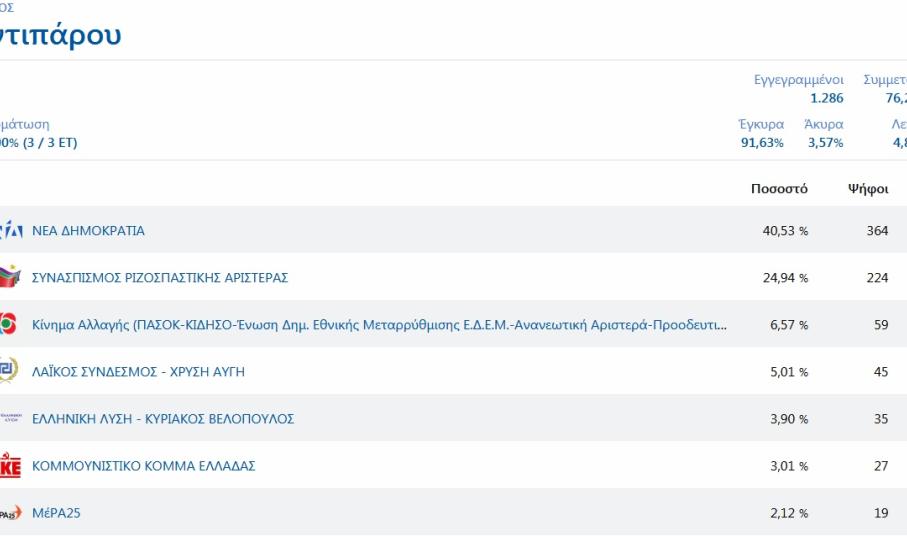The height and width of the screenshot is (536, 907).
Task: Click the ΜέΡΑ25 party name
Action: click(x=56, y=513)
